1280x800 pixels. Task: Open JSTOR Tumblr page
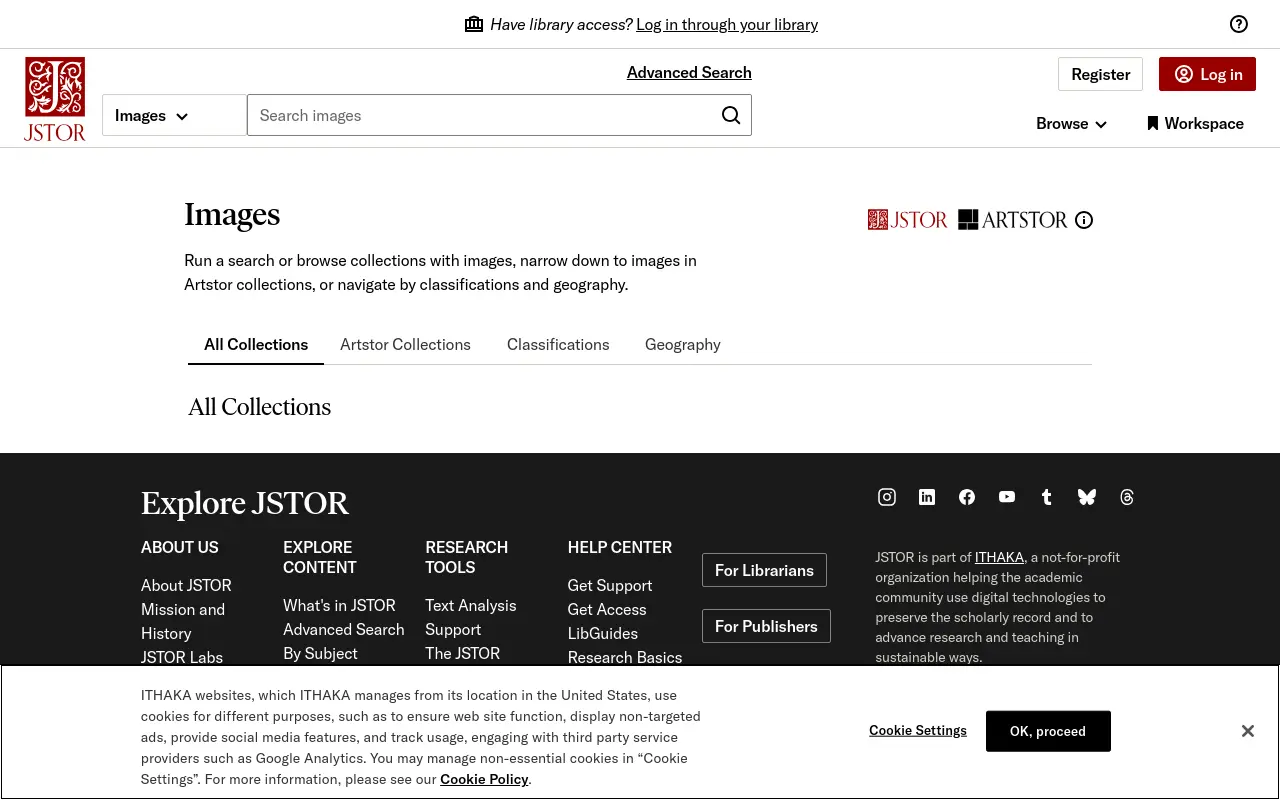click(1047, 497)
